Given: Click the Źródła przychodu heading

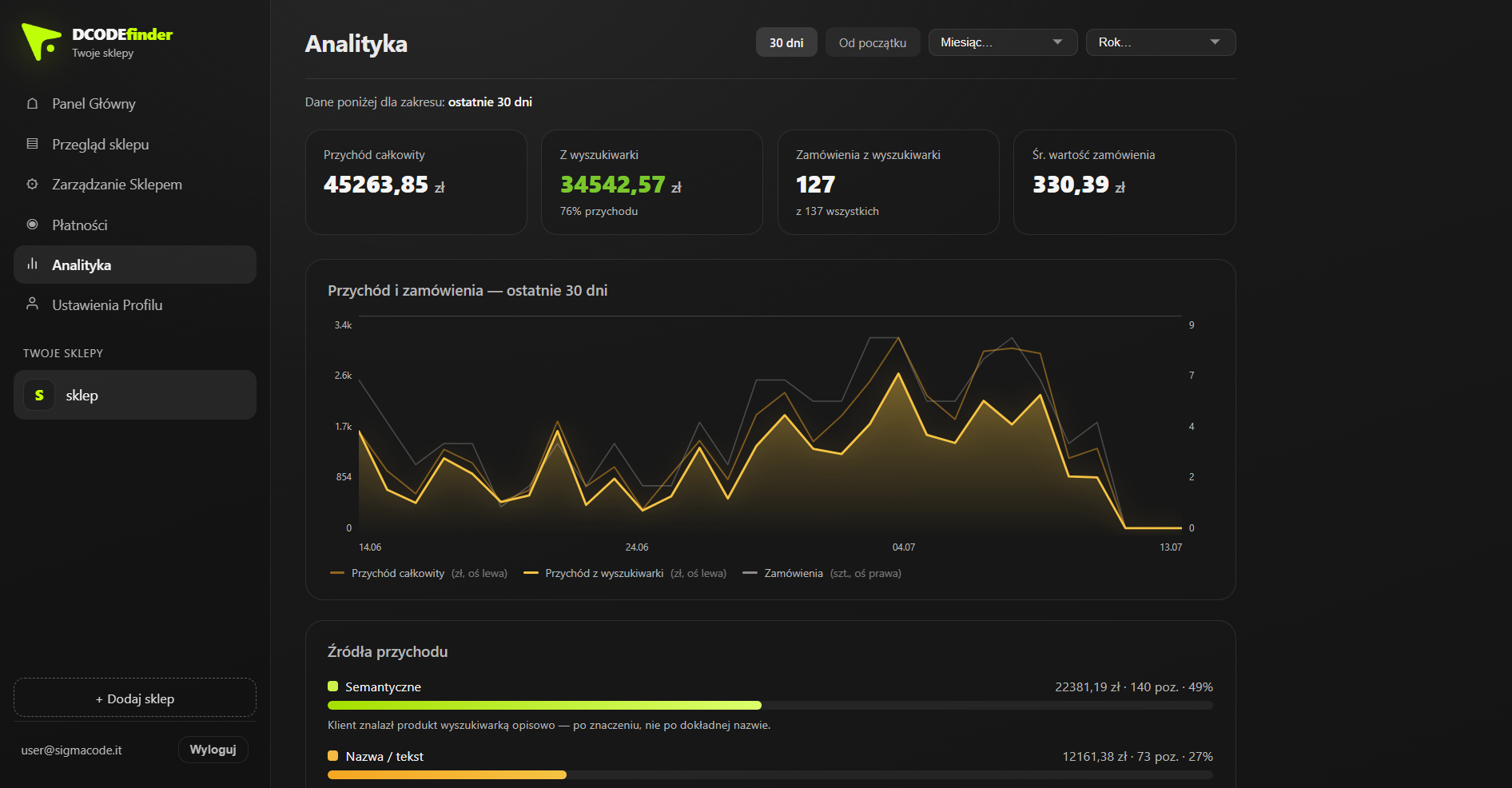Looking at the screenshot, I should pyautogui.click(x=388, y=652).
